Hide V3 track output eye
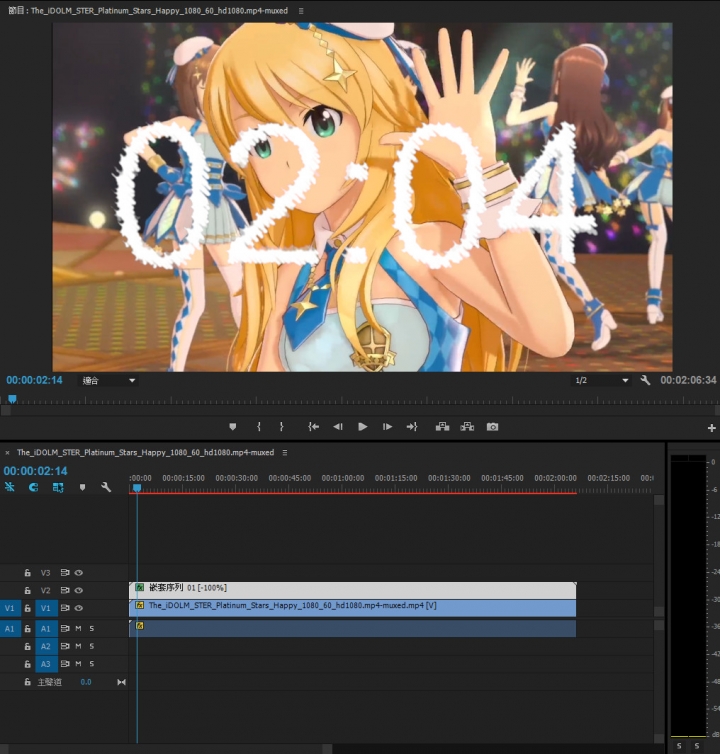Screen dimensions: 720x754 pos(79,573)
